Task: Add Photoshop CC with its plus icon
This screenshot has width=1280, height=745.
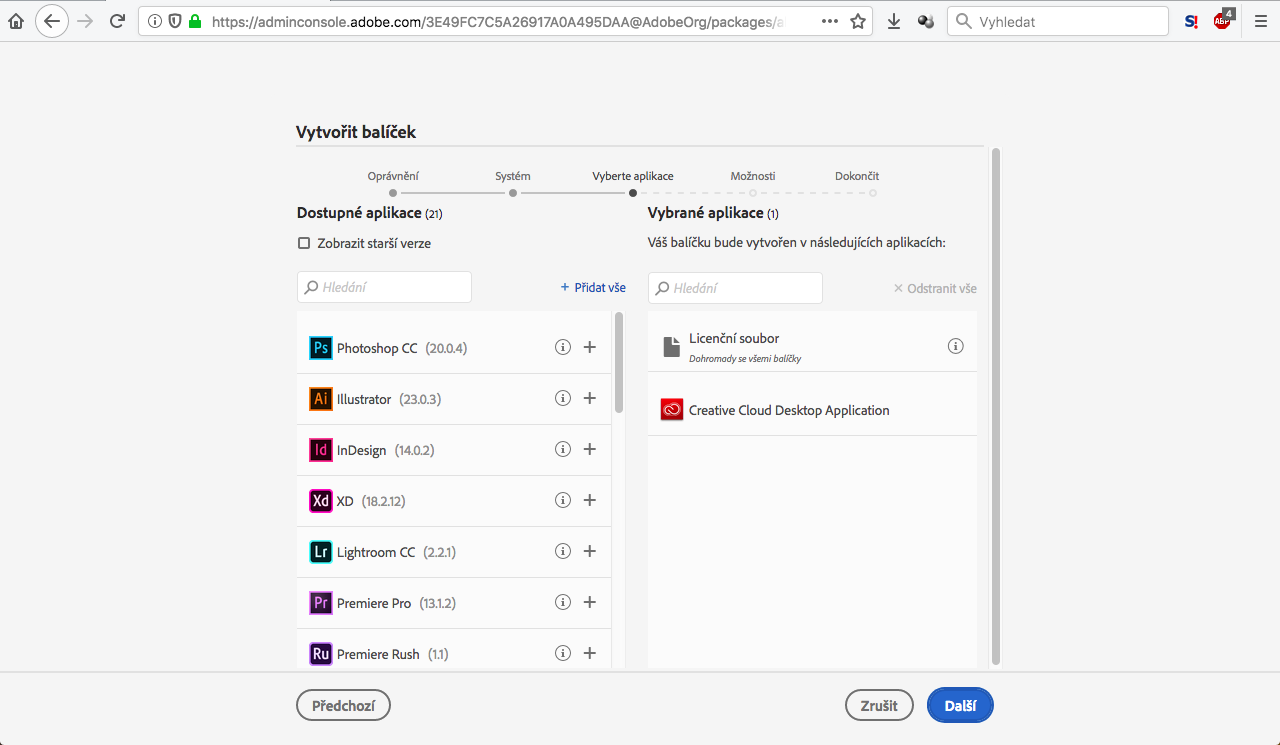Action: point(590,347)
